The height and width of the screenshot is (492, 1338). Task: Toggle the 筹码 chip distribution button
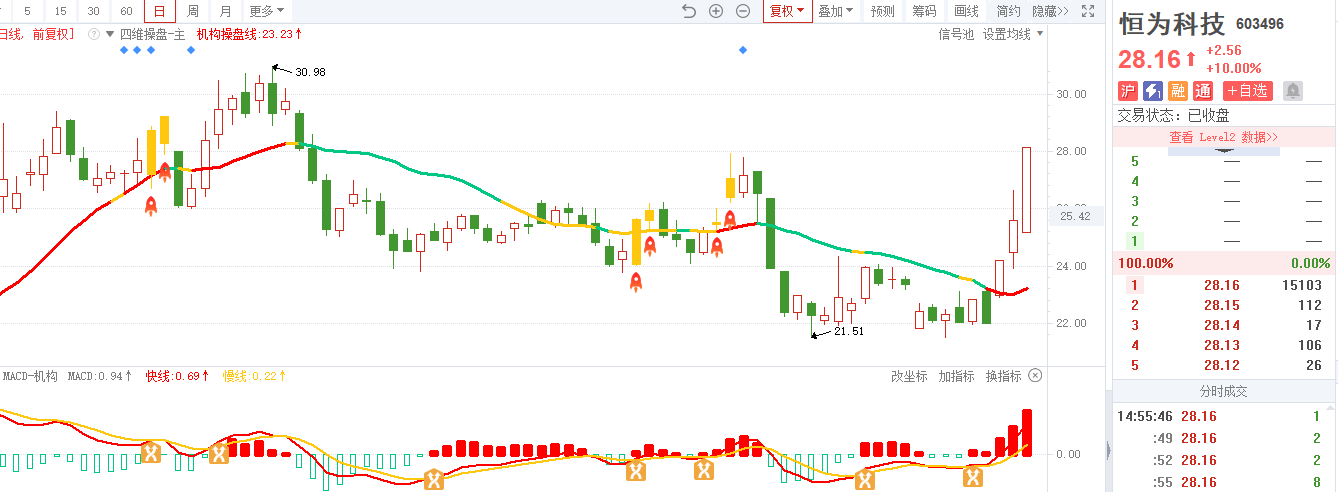pyautogui.click(x=925, y=11)
